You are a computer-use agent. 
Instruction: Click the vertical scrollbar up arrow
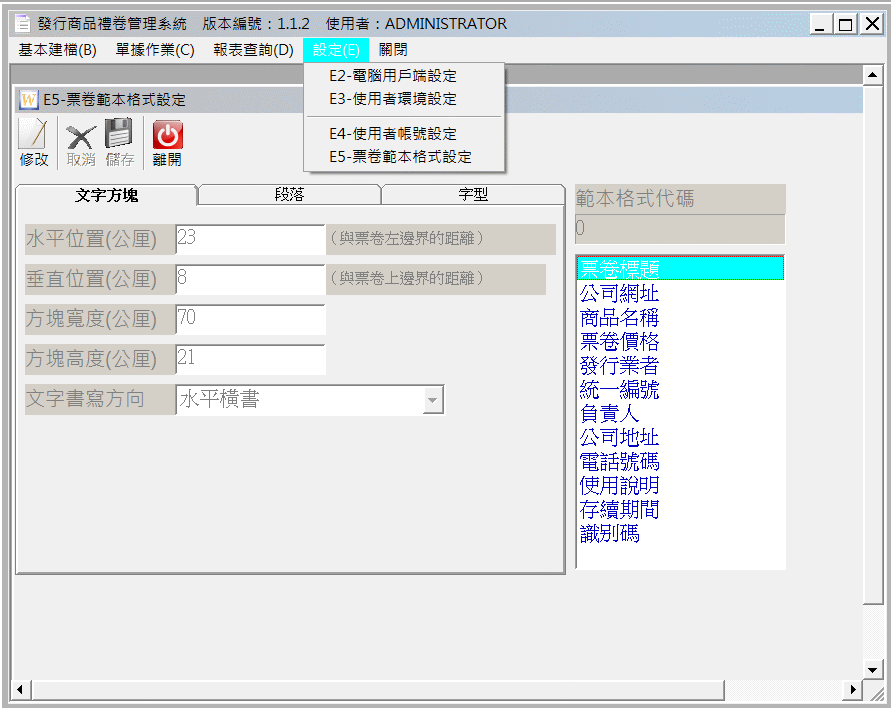(872, 74)
